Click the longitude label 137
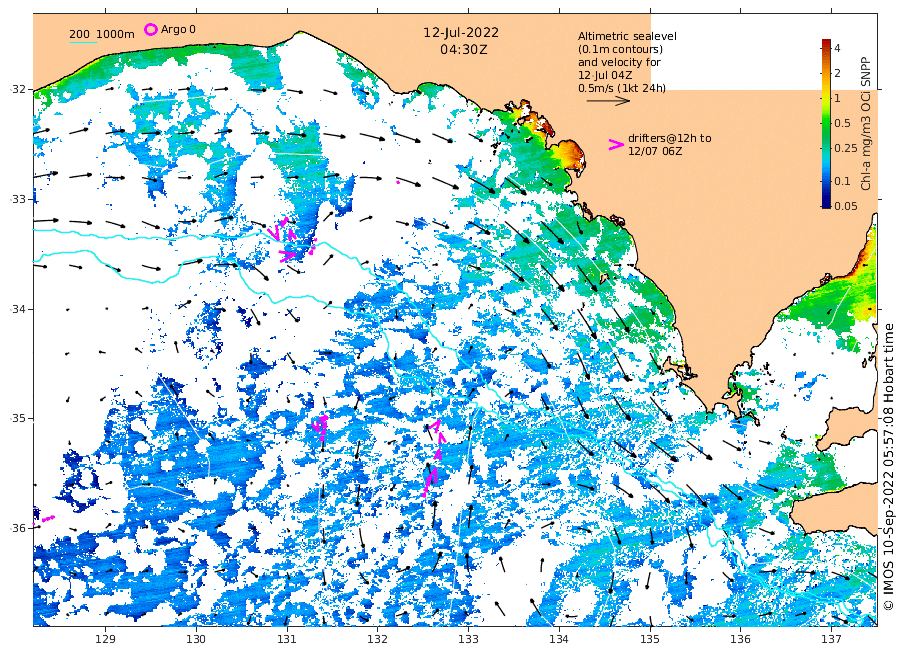Viewport: 900px width, 660px height. point(831,639)
